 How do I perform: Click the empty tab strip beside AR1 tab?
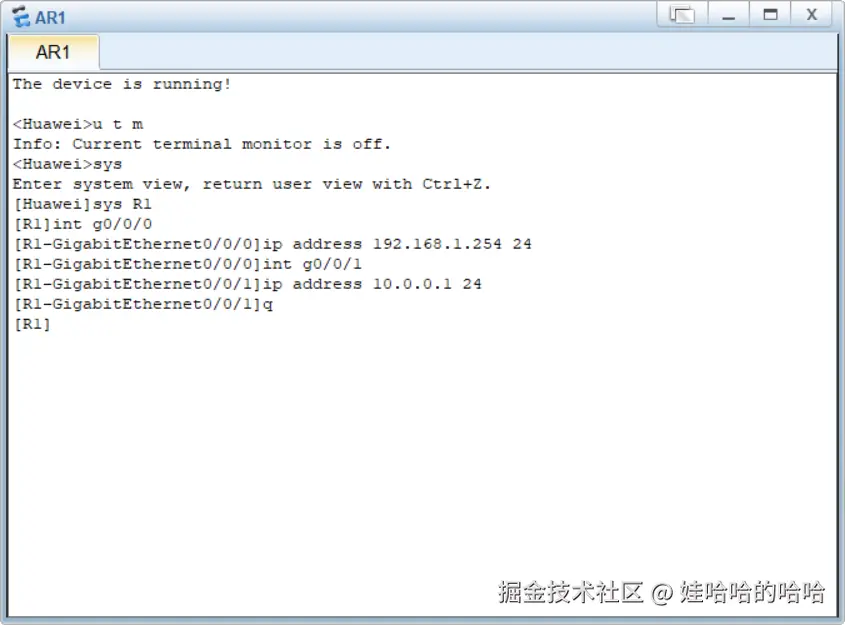click(468, 52)
